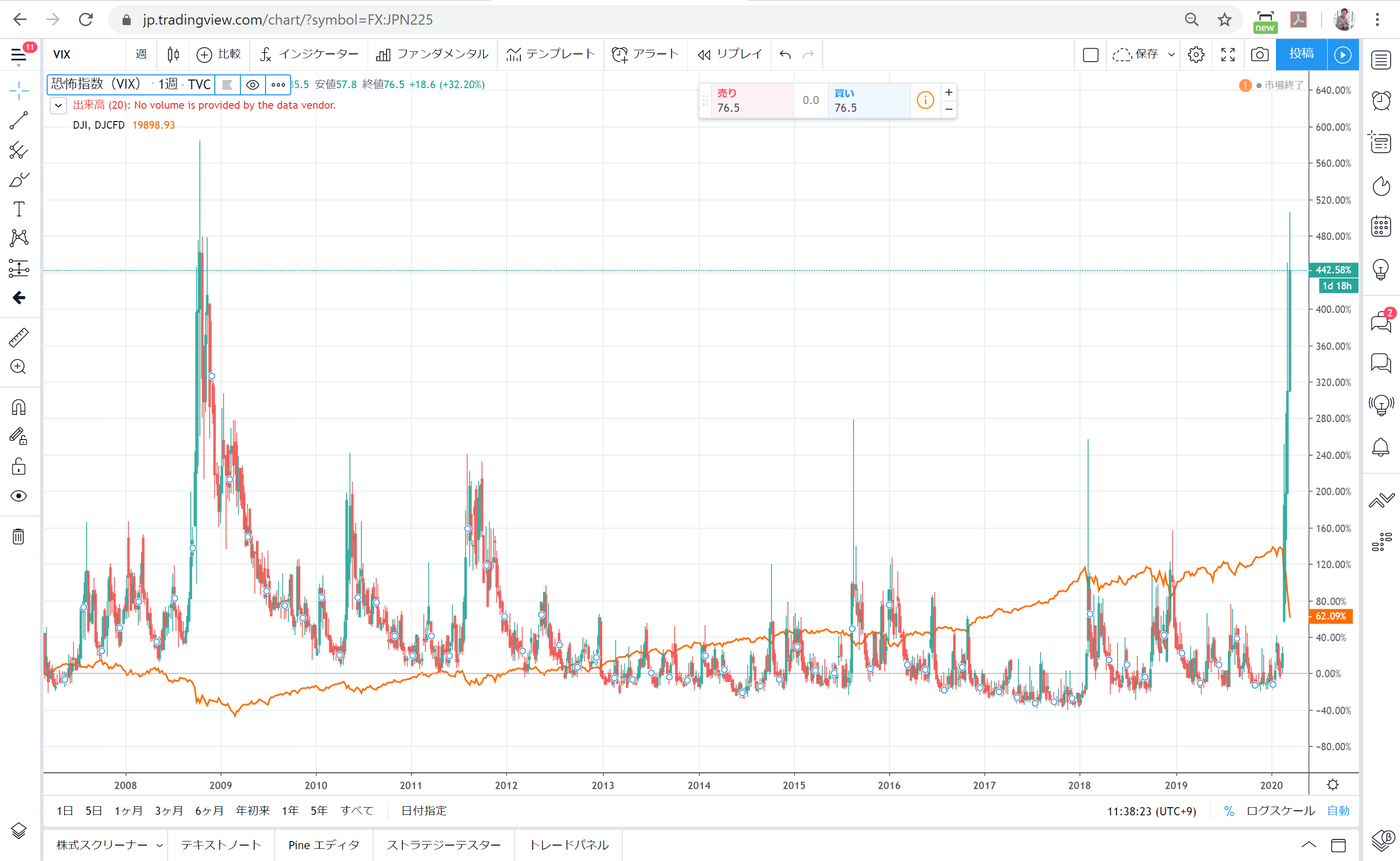Select the trend line drawing tool
Viewport: 1400px width, 861px height.
19,120
